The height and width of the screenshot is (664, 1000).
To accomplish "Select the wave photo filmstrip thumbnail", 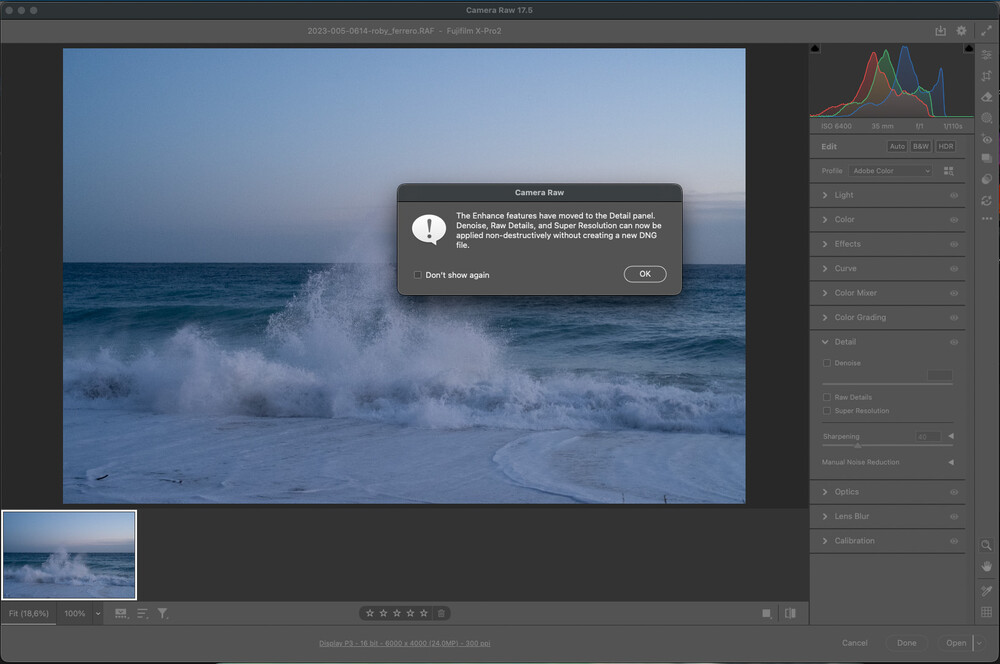I will pyautogui.click(x=69, y=555).
